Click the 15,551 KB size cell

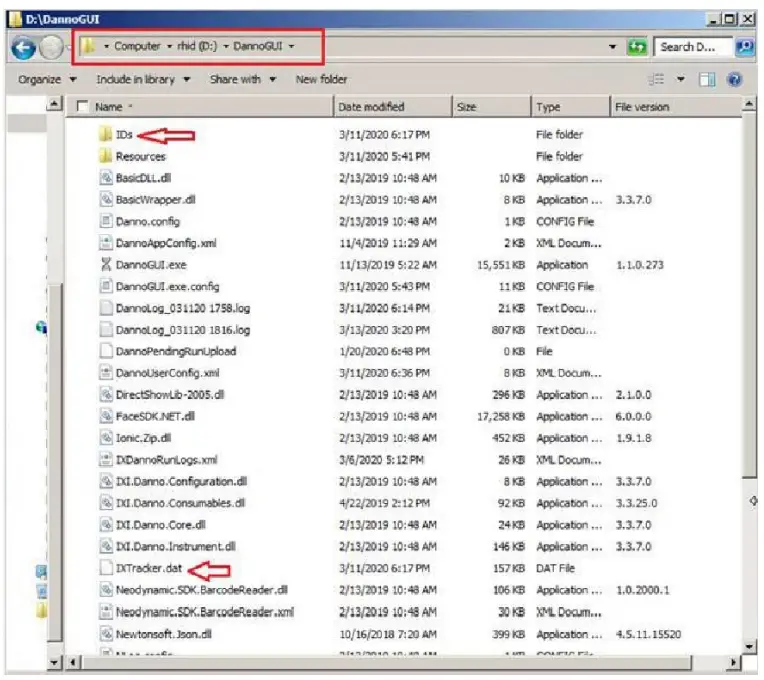tap(501, 264)
